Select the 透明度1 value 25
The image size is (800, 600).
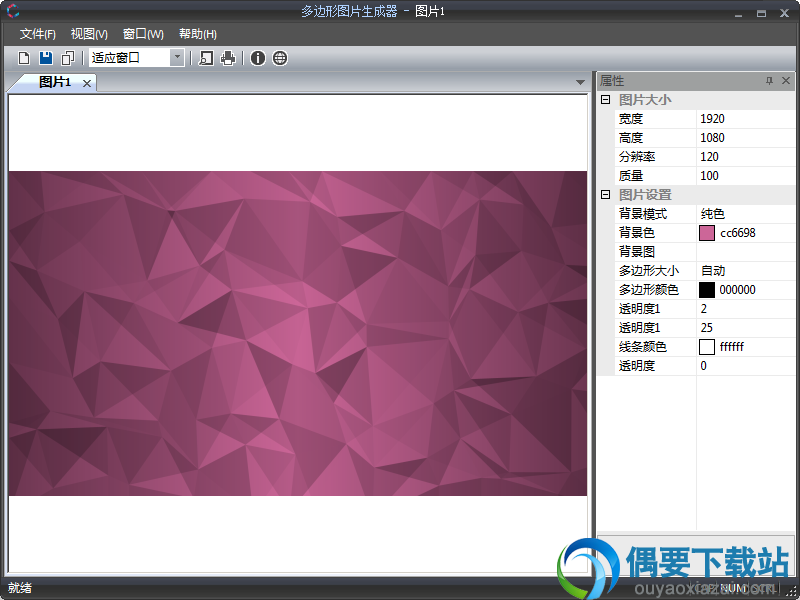(745, 328)
